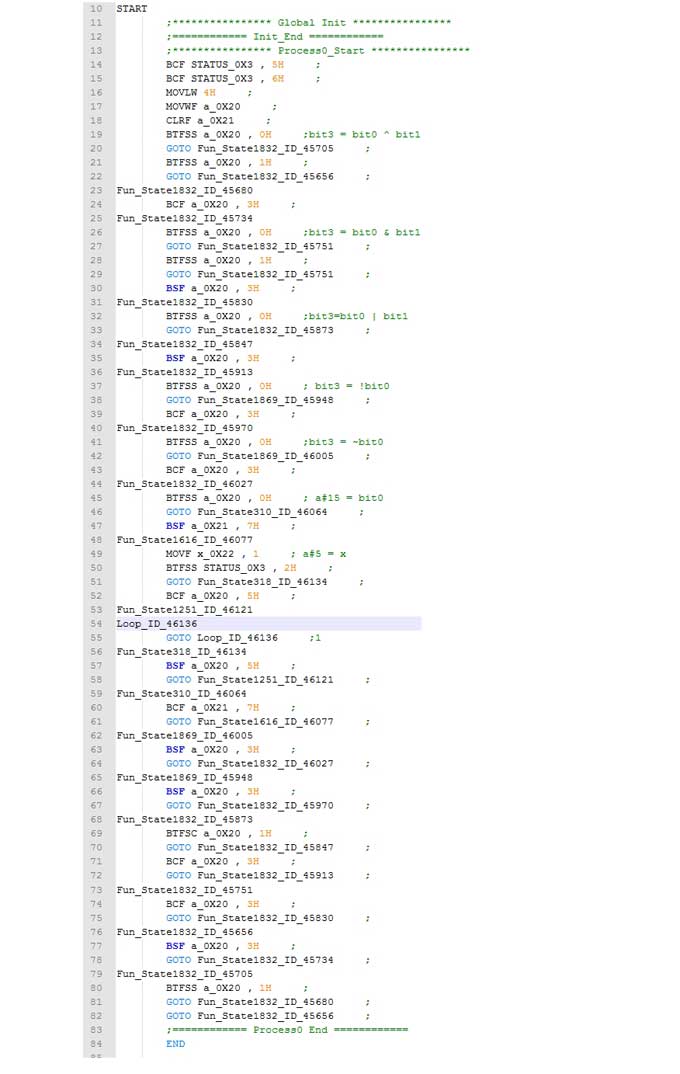Screen dimensions: 680x1074
Task: Click the BCF STATUS_0X3 , 5H instruction
Action: (x=225, y=64)
